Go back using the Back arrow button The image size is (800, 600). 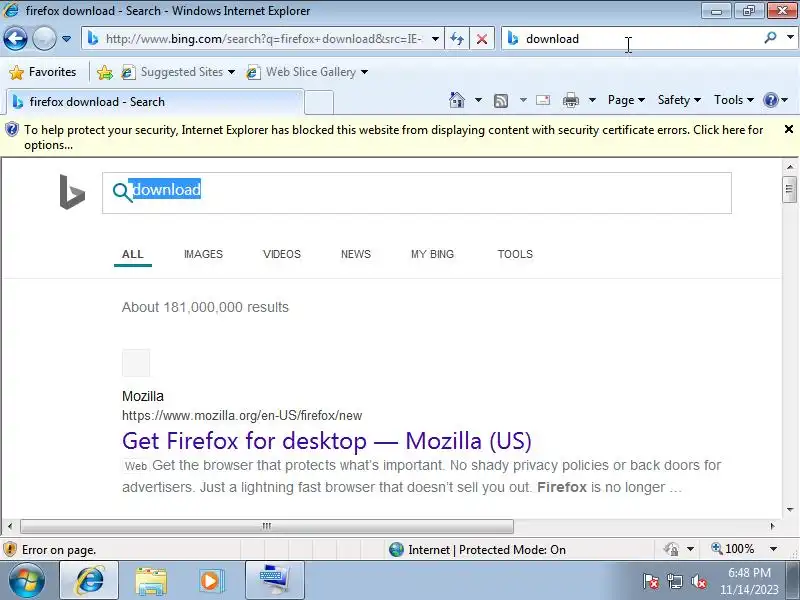15,38
